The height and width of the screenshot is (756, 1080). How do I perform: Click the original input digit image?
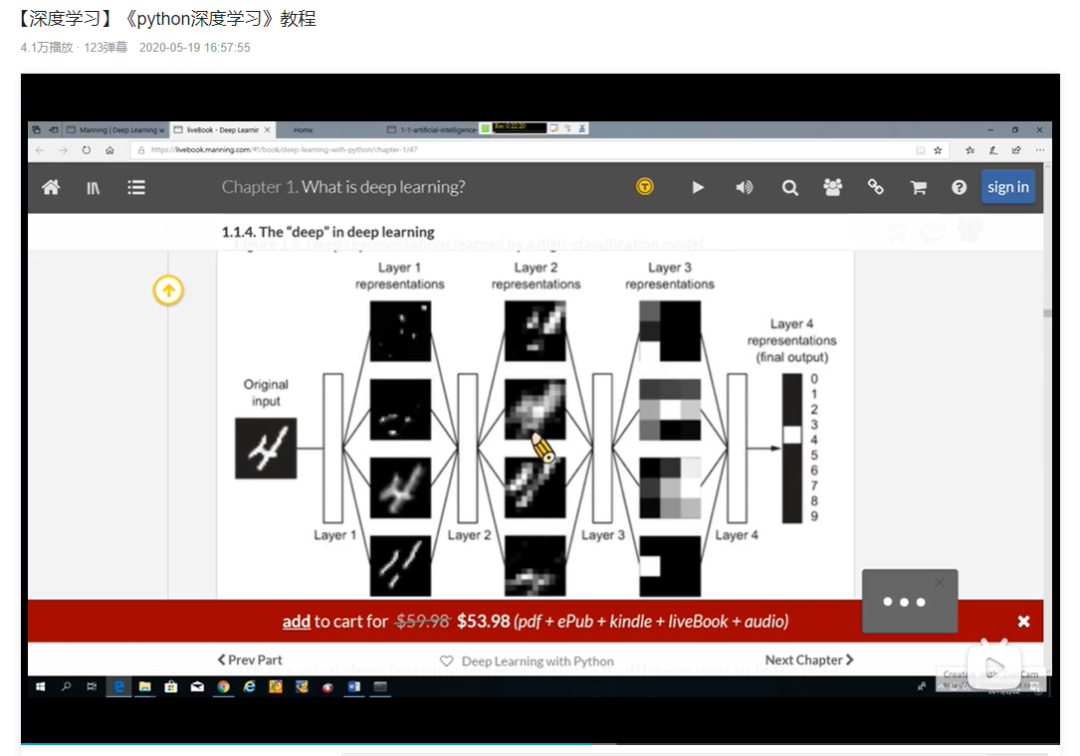click(266, 448)
